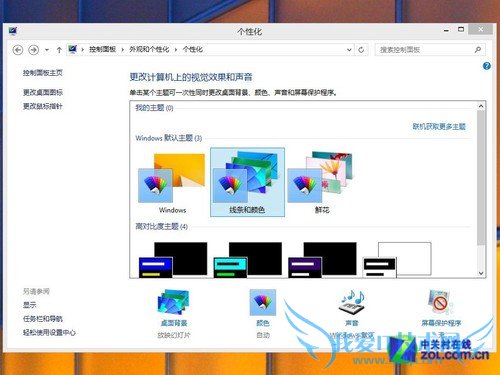Viewport: 500px width, 375px height.
Task: Choose the cyan-accent high contrast theme
Action: 248,260
